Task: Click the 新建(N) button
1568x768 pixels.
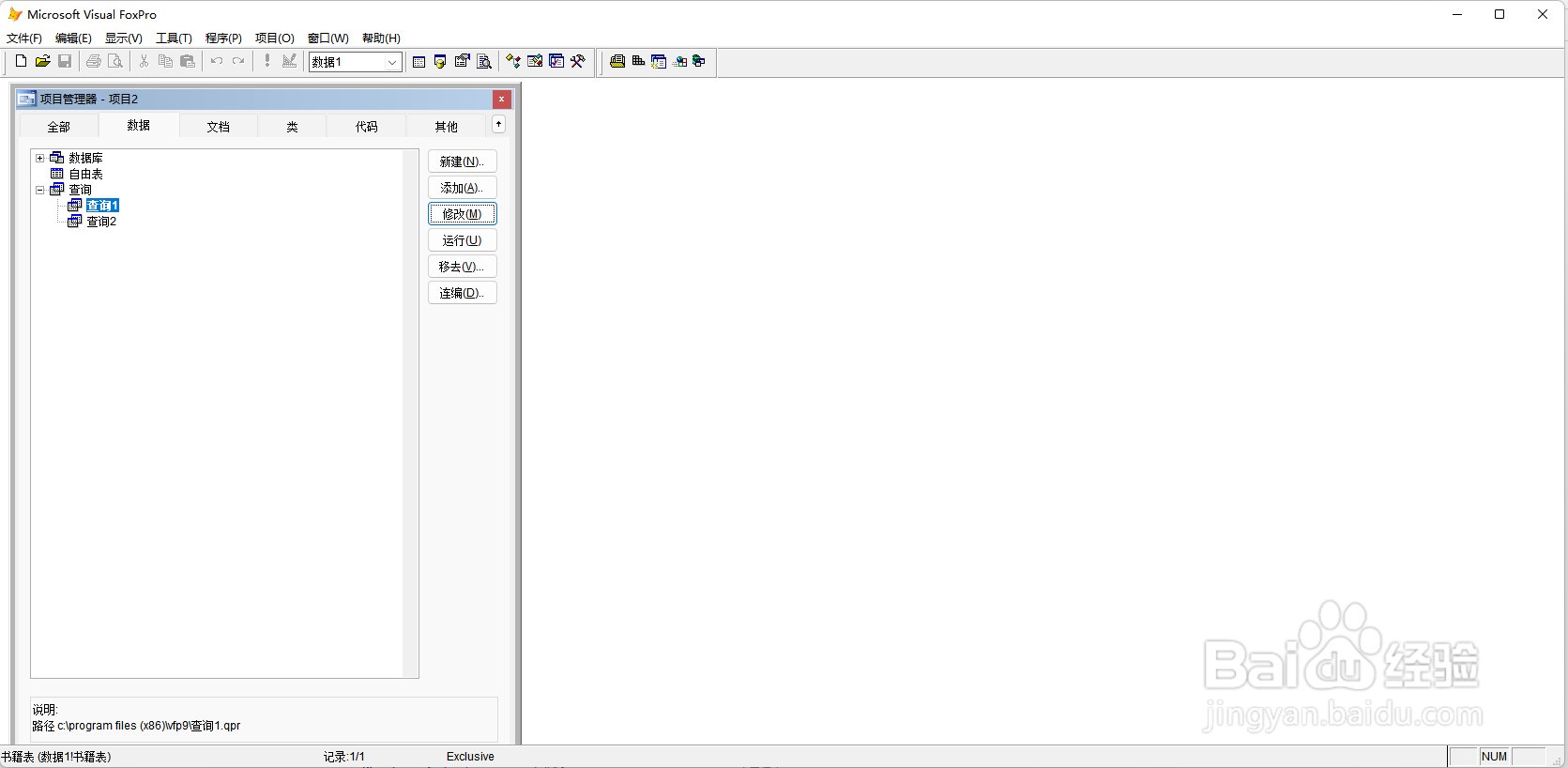Action: (463, 161)
